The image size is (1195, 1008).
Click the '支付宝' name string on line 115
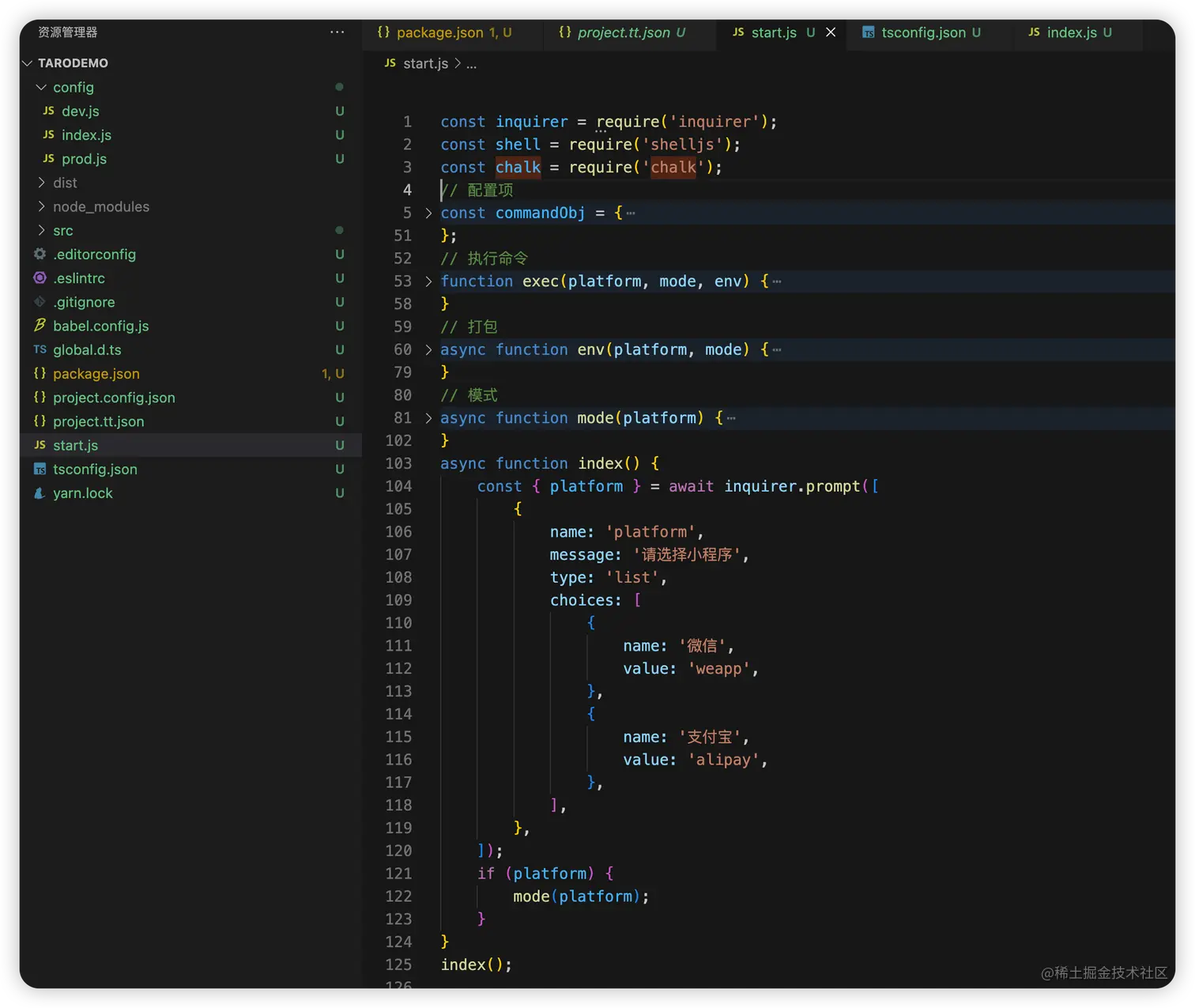point(710,737)
